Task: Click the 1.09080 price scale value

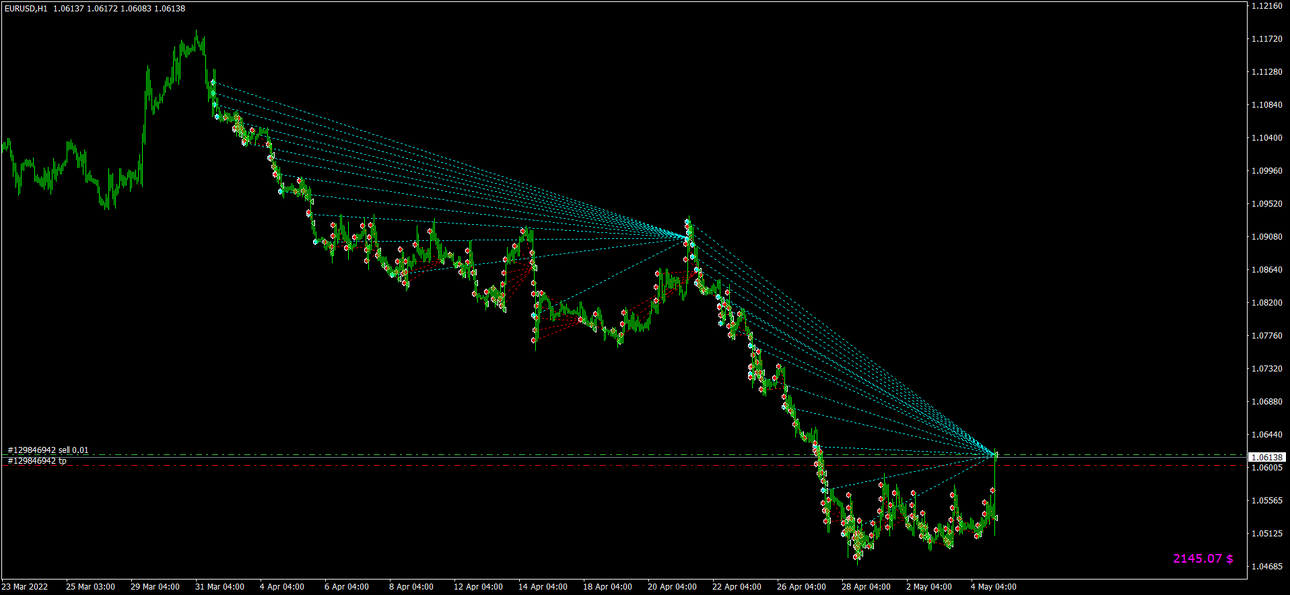Action: click(x=1265, y=237)
